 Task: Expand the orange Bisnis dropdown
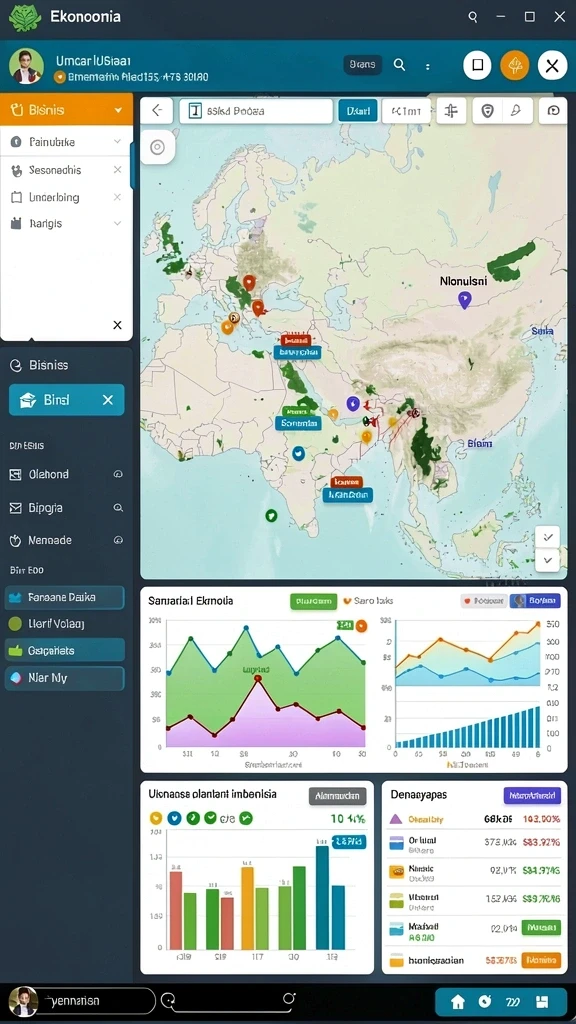click(119, 110)
